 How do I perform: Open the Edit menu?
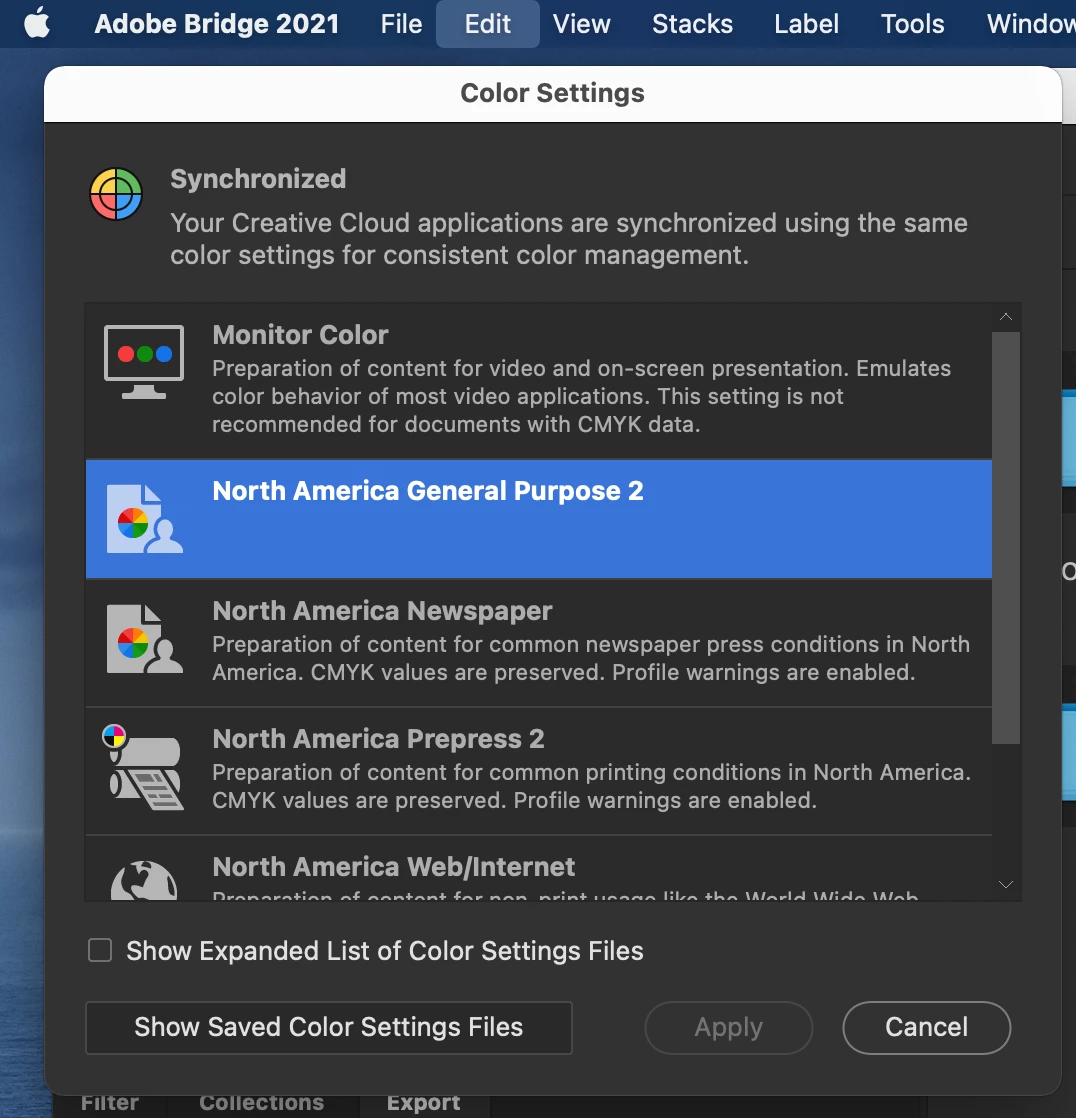488,24
